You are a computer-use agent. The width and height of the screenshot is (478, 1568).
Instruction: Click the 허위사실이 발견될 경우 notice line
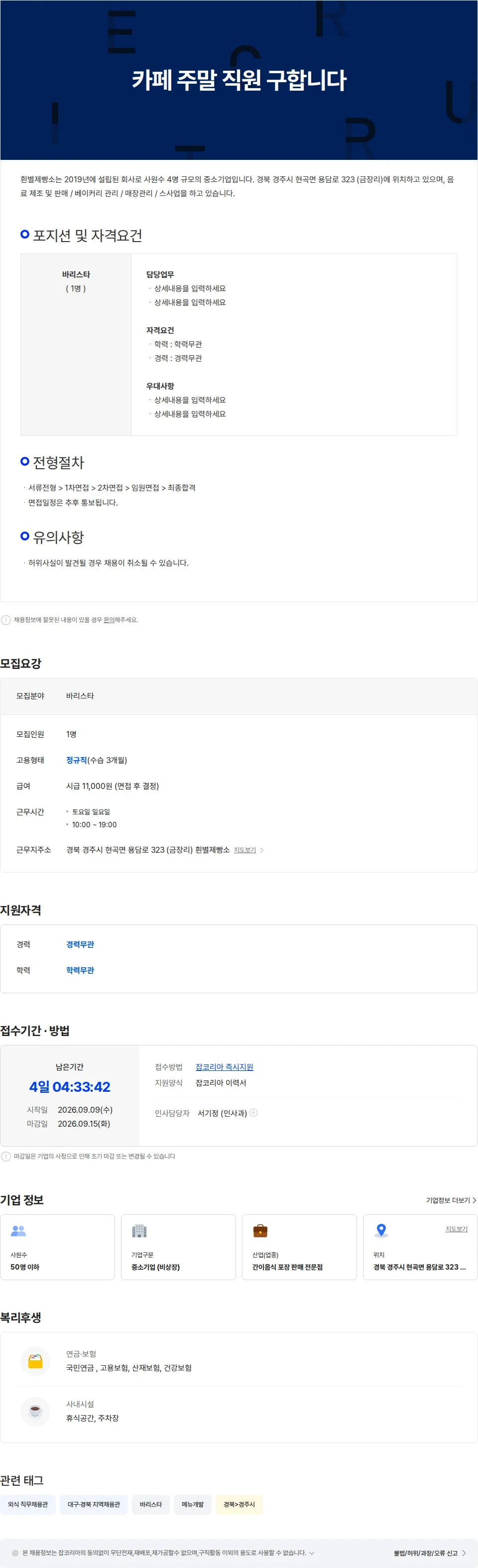[x=108, y=563]
